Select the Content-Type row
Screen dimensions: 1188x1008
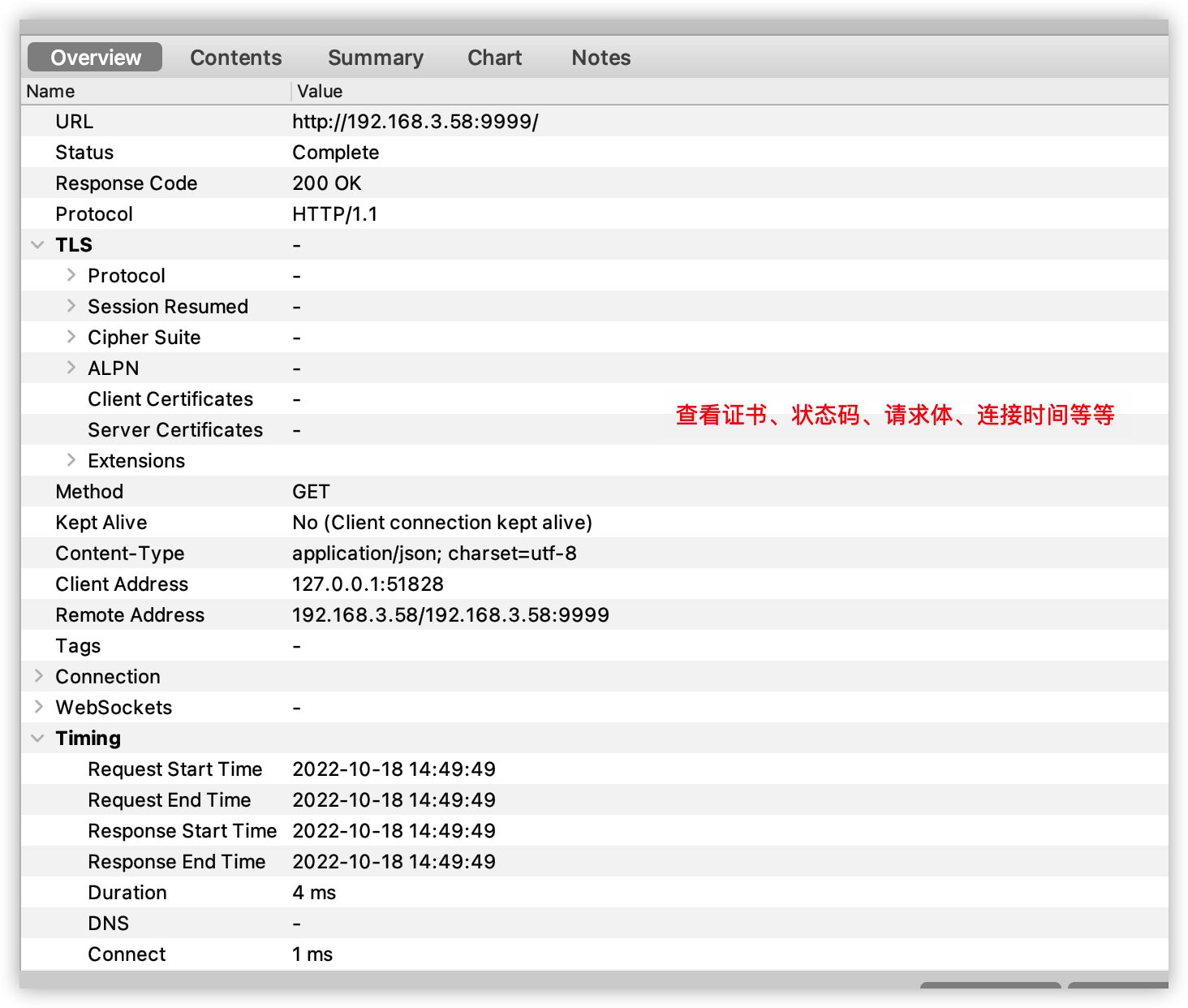(594, 553)
